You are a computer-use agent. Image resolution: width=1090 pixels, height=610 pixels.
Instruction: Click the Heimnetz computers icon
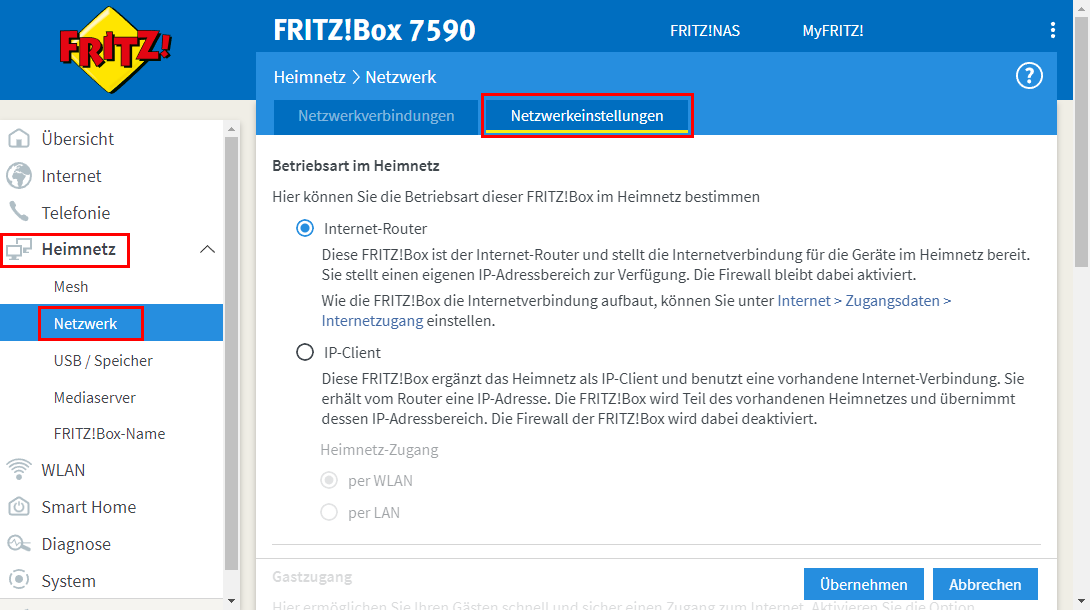19,249
